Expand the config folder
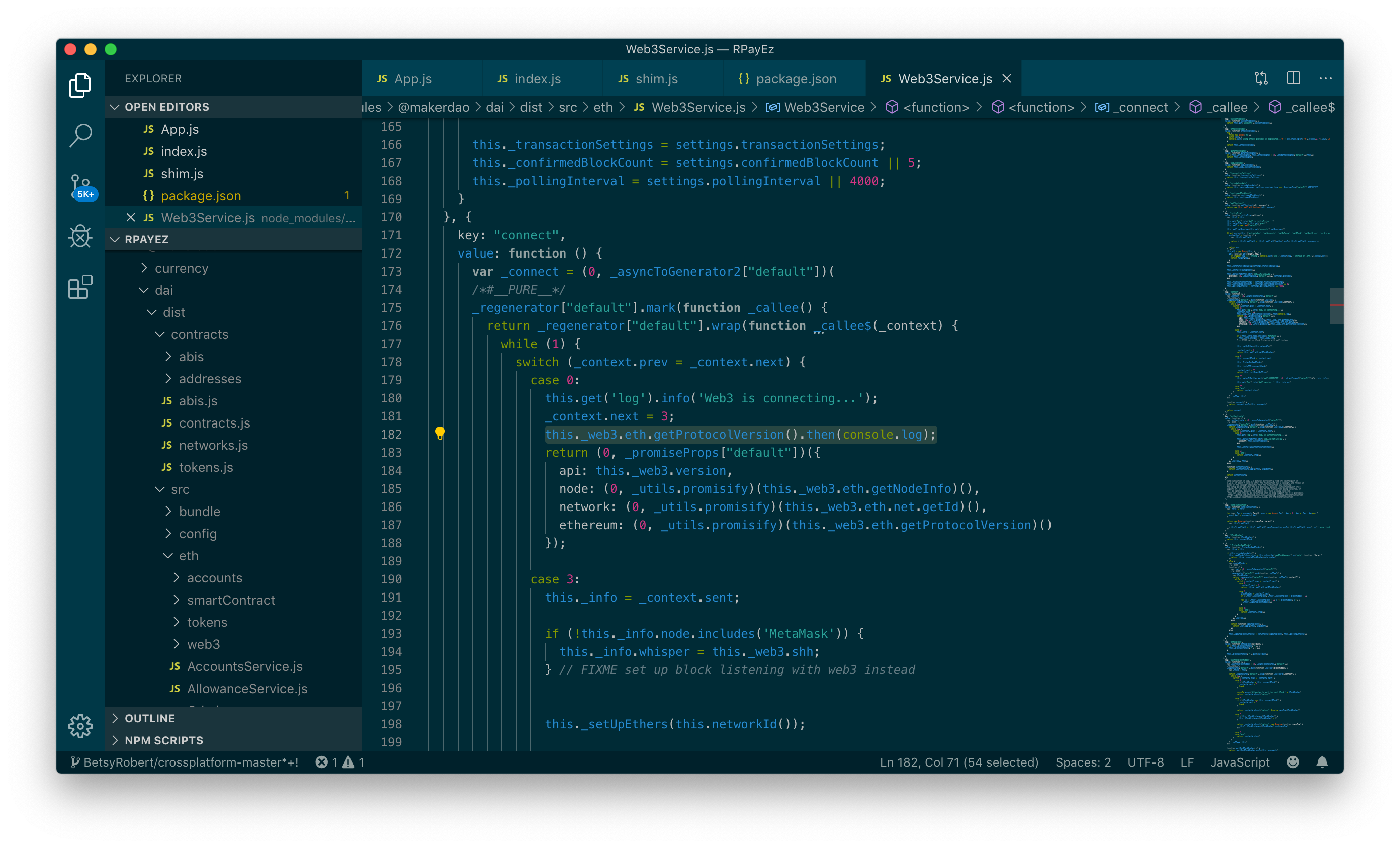The height and width of the screenshot is (848, 1400). coord(233,534)
